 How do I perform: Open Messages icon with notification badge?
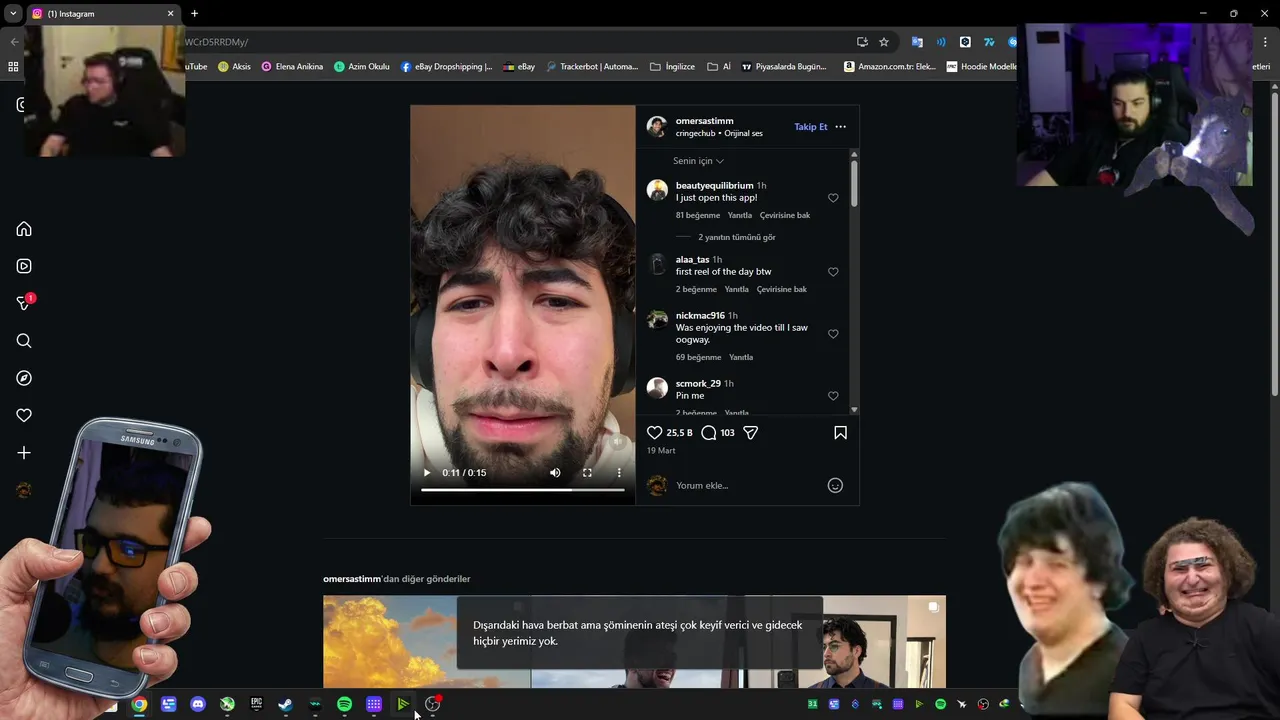[x=25, y=303]
